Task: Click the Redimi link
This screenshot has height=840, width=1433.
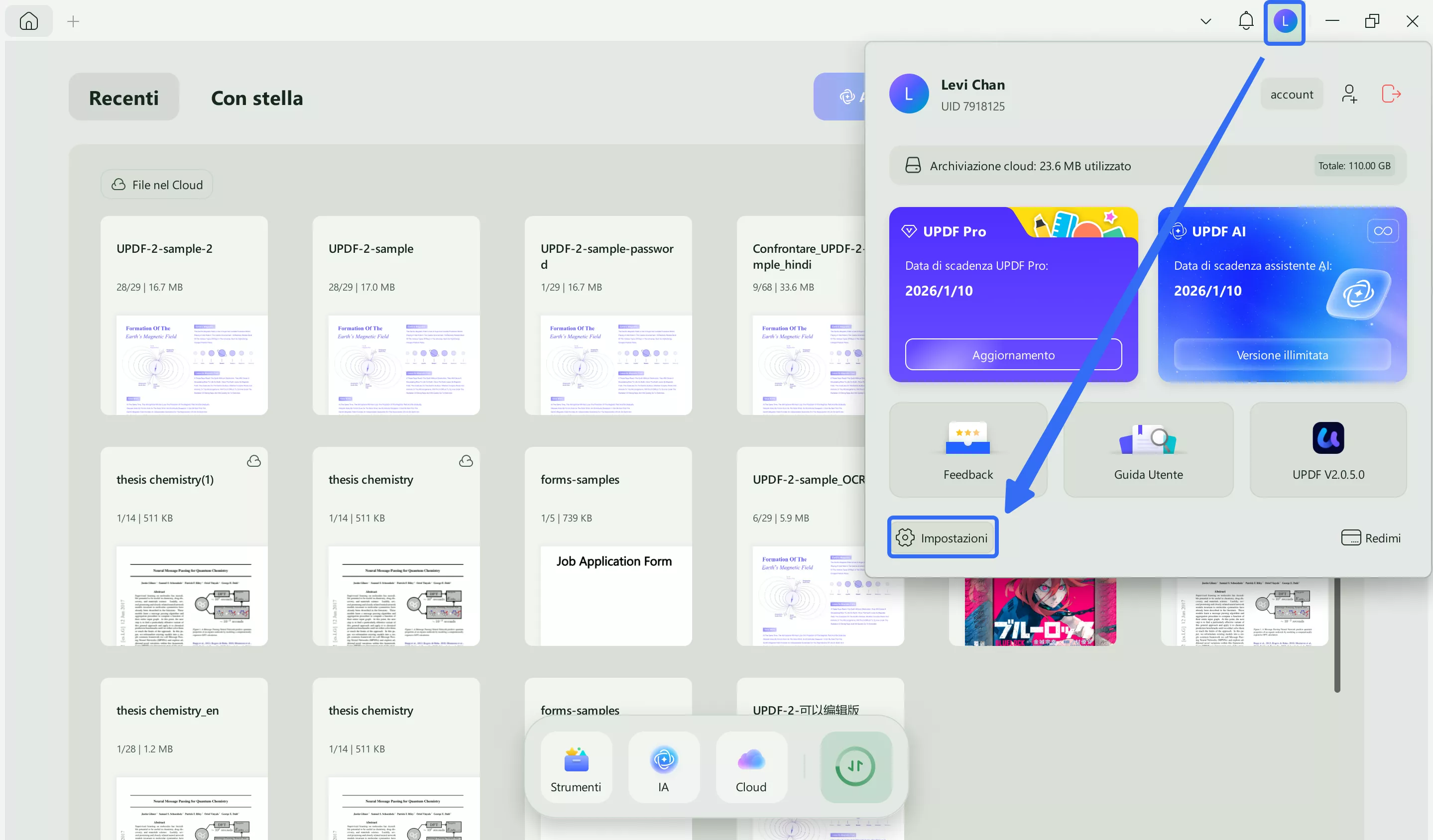Action: coord(1370,537)
